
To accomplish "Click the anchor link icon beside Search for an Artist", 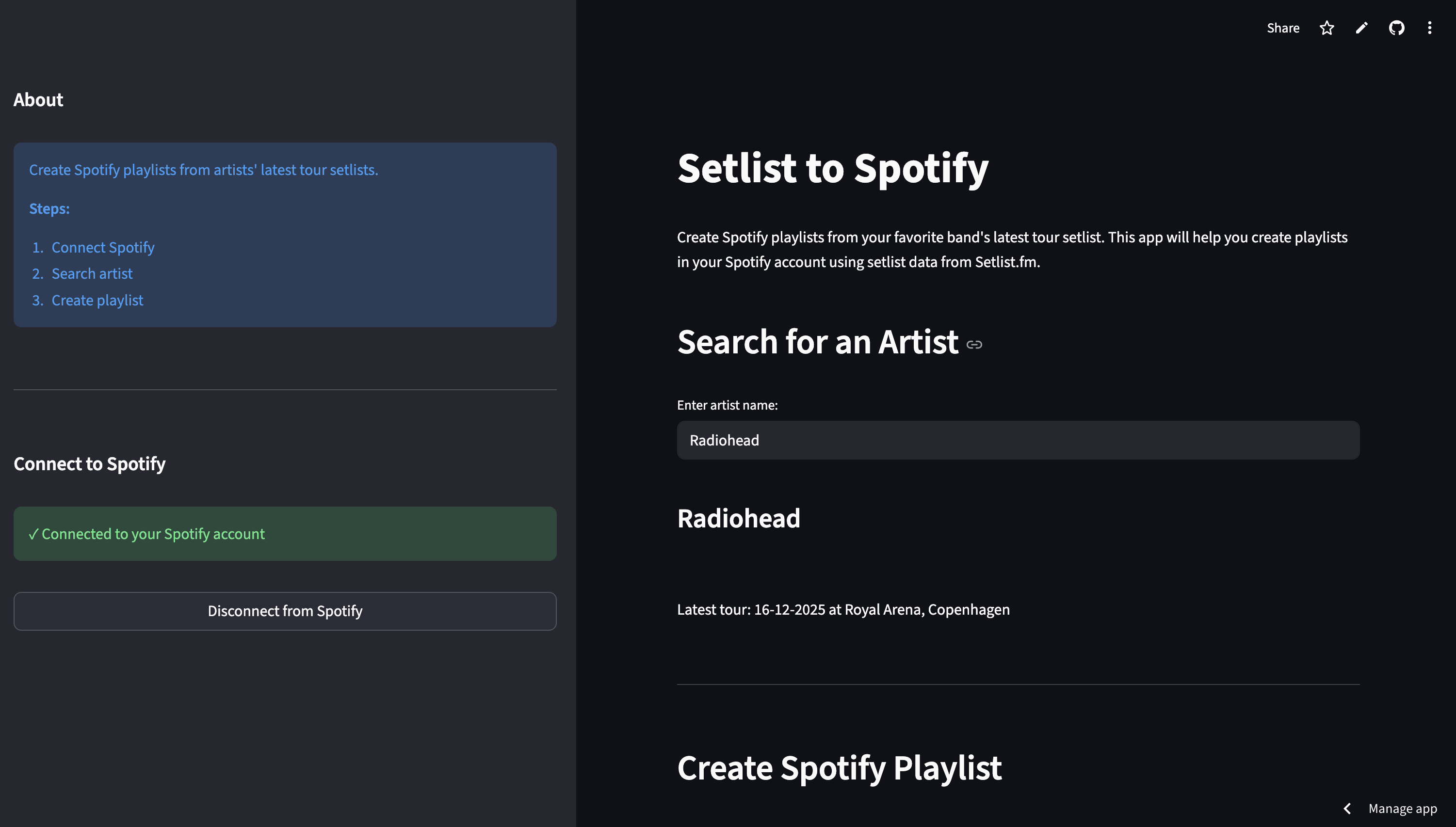I will [974, 345].
